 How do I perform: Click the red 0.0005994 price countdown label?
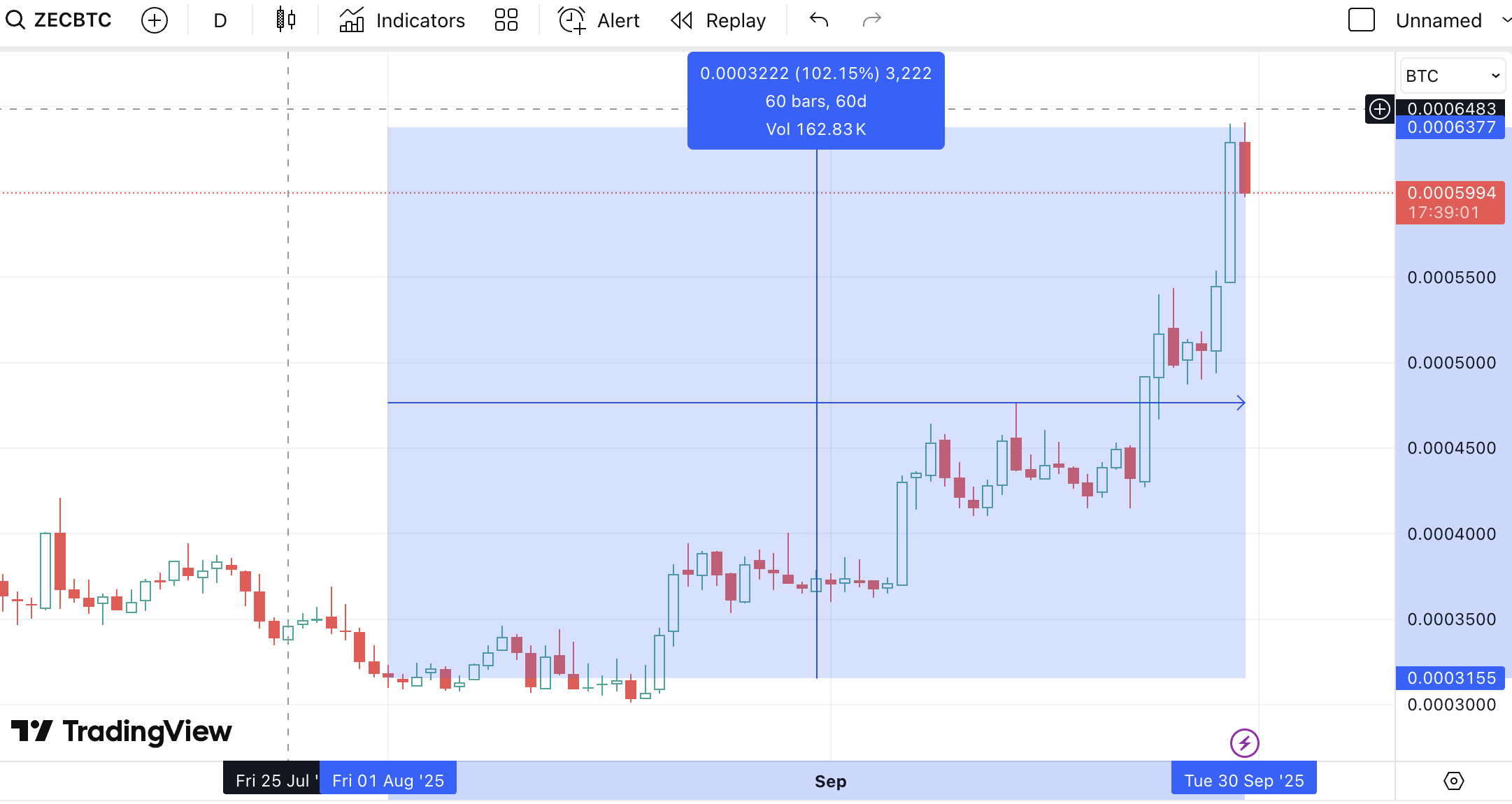coord(1450,203)
